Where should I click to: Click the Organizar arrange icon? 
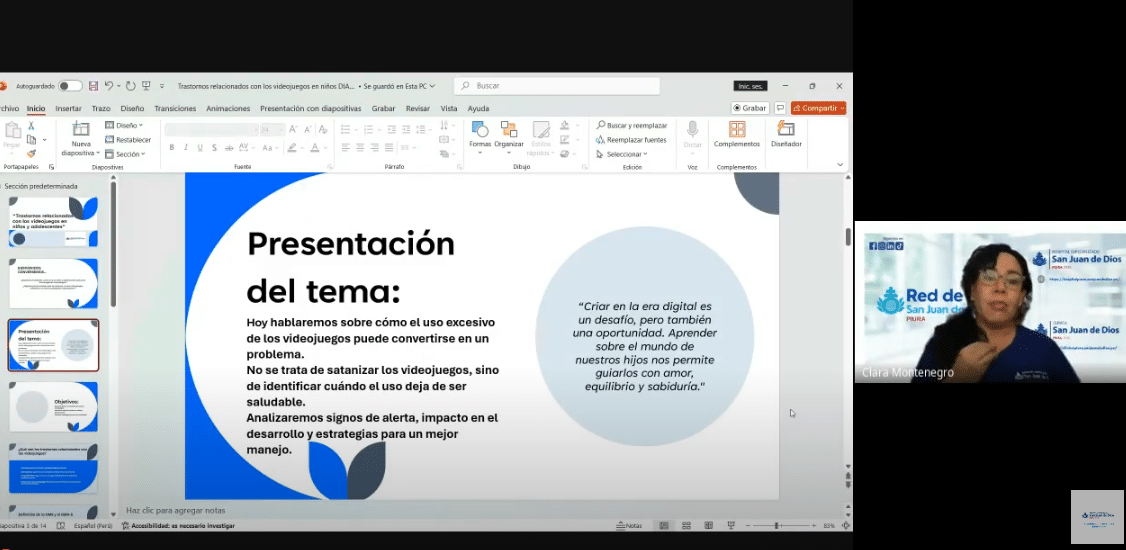click(x=509, y=130)
